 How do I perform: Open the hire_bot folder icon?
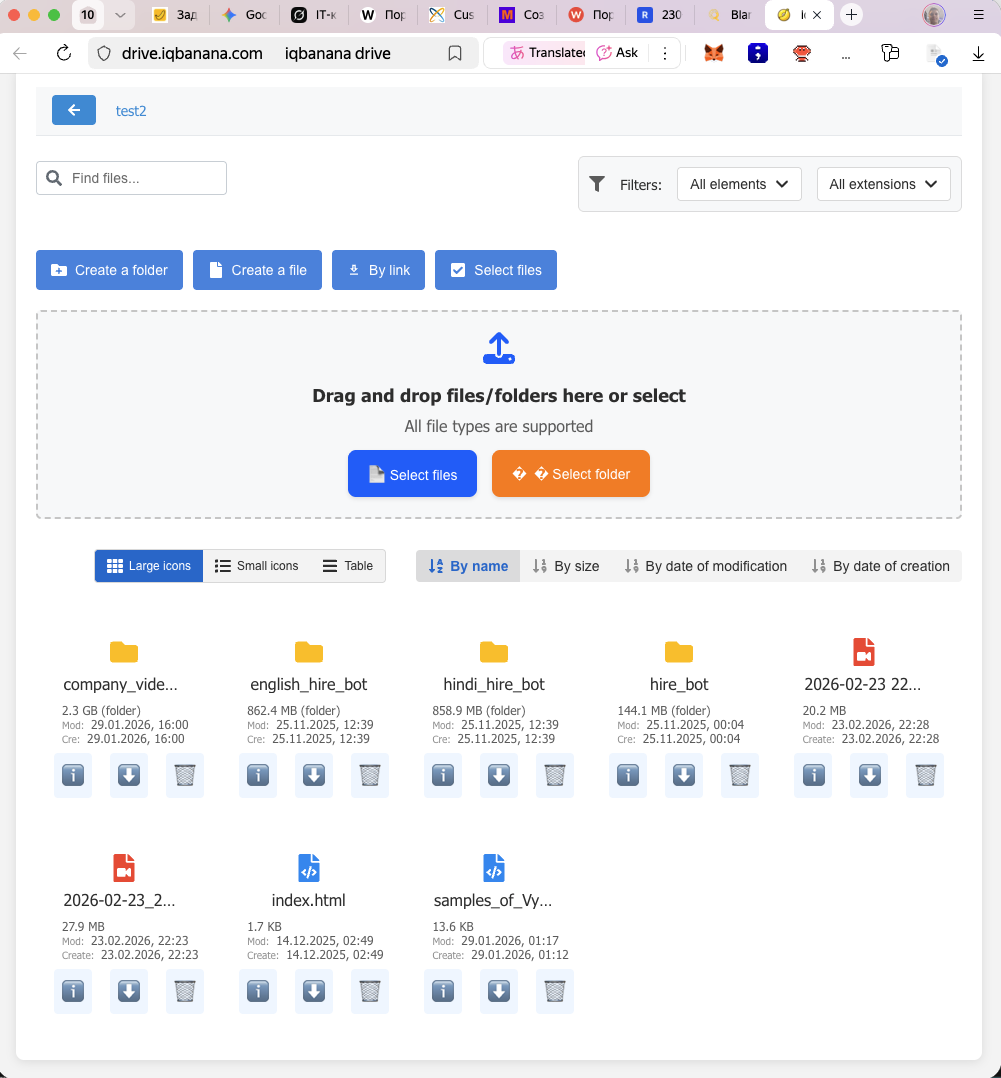679,652
